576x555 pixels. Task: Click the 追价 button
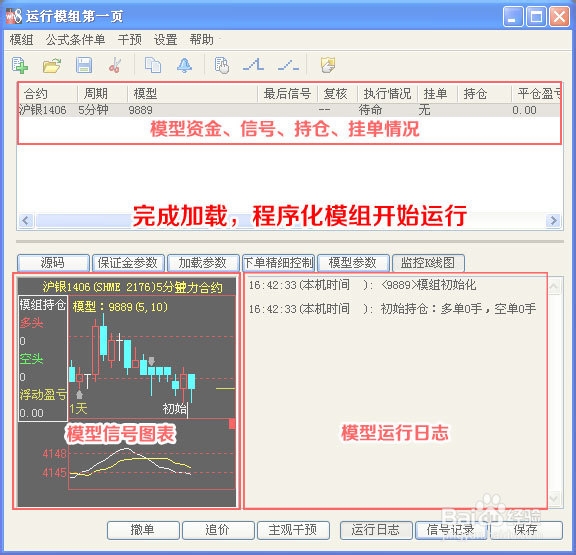218,530
